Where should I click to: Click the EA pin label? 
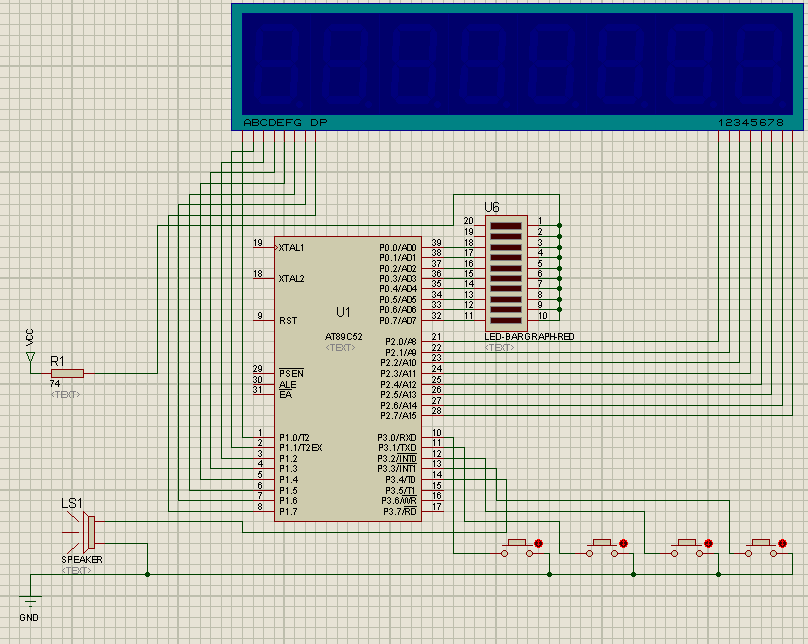click(285, 395)
